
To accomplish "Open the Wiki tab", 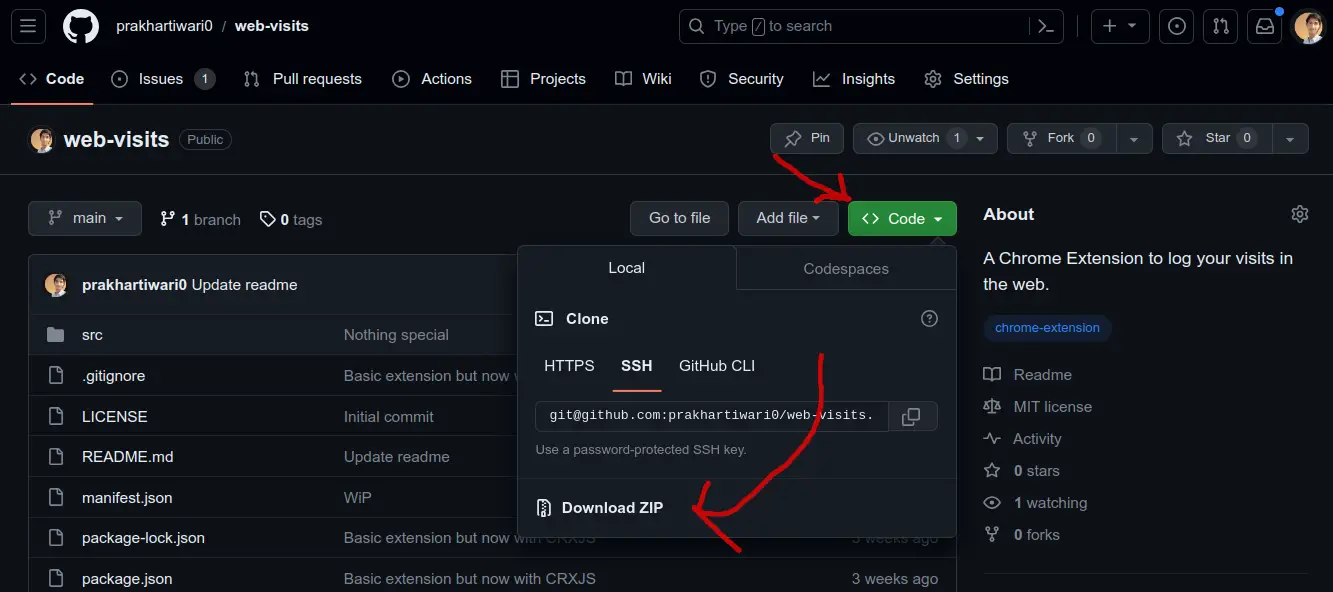I will pyautogui.click(x=643, y=79).
